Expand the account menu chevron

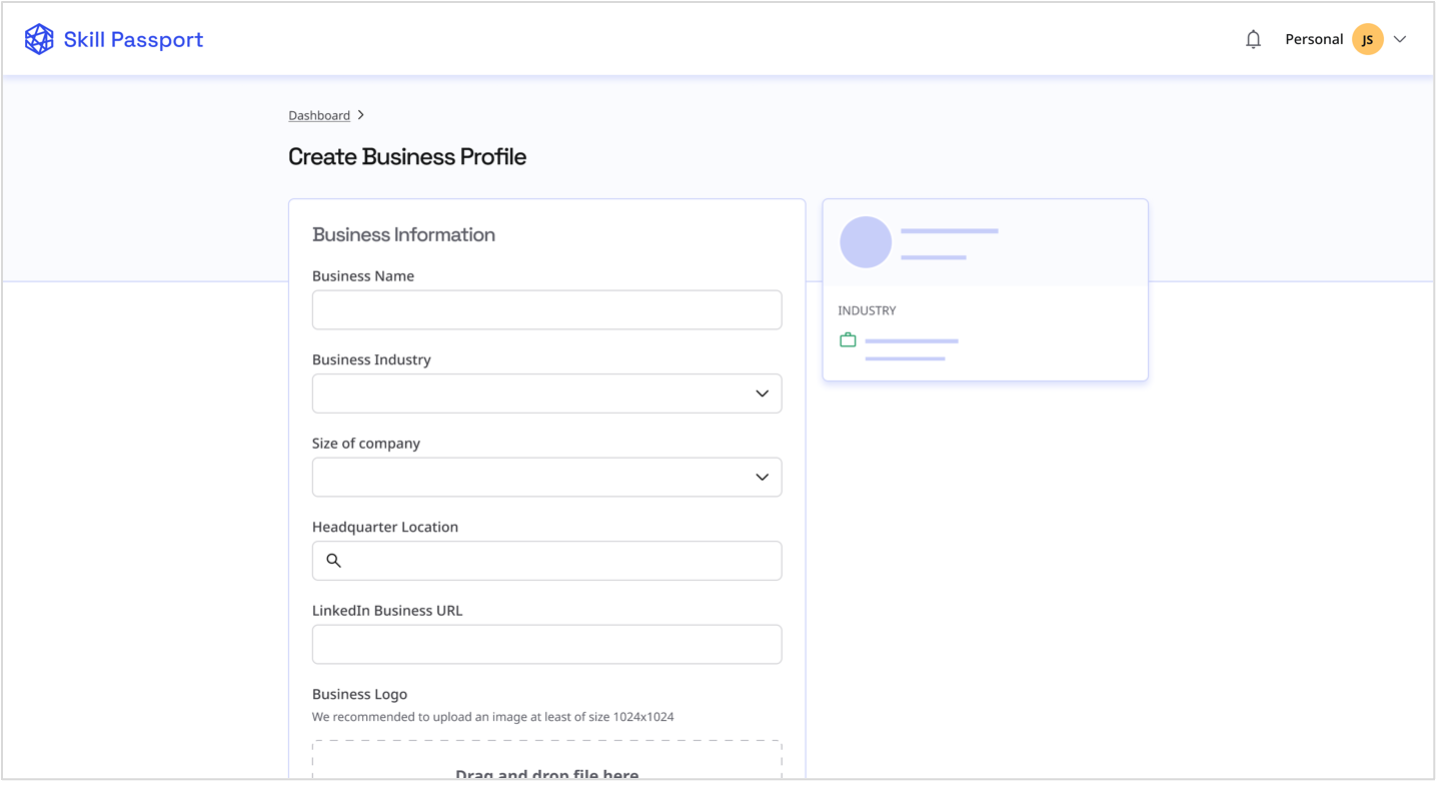[1400, 40]
